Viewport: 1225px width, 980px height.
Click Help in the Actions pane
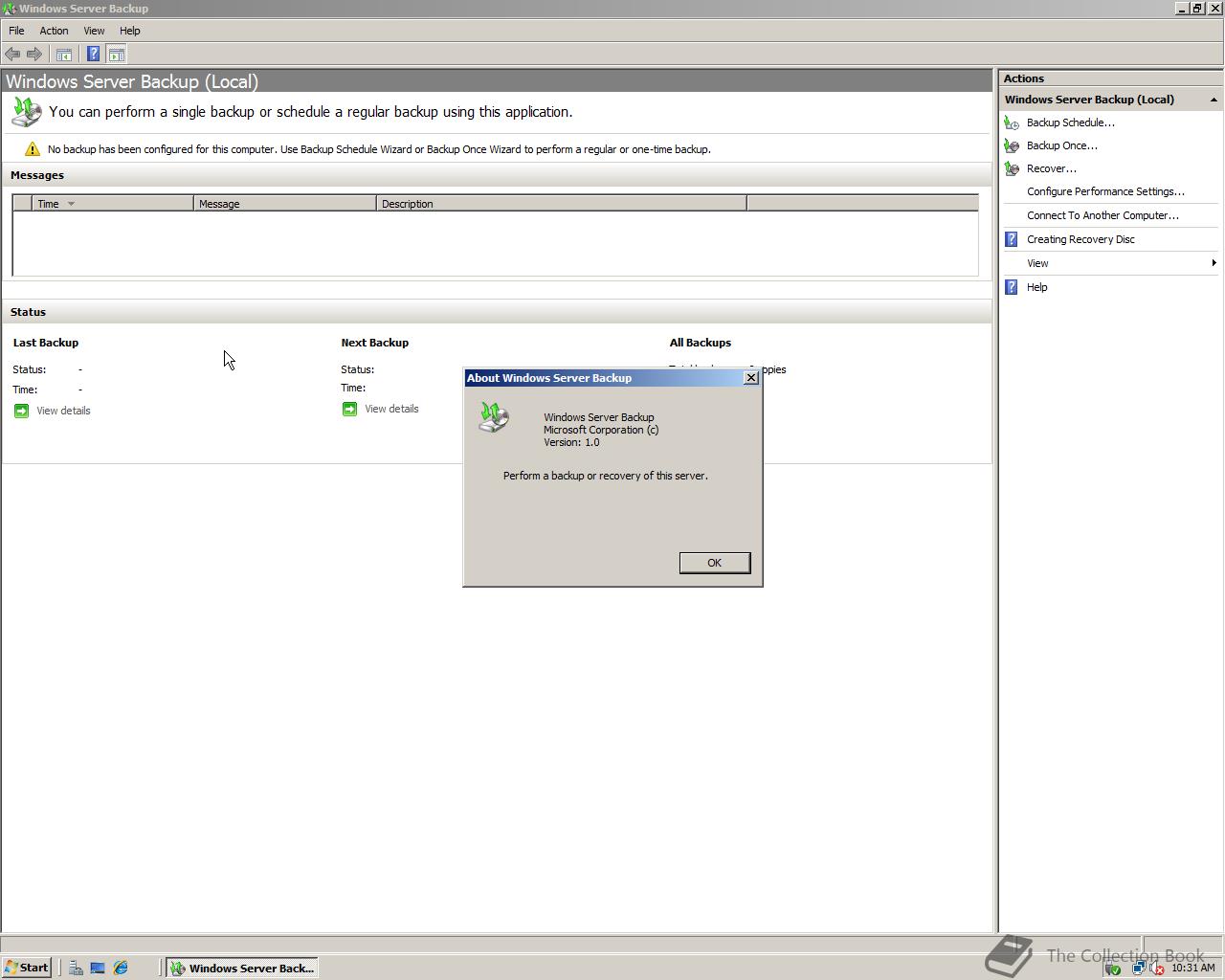coord(1036,287)
